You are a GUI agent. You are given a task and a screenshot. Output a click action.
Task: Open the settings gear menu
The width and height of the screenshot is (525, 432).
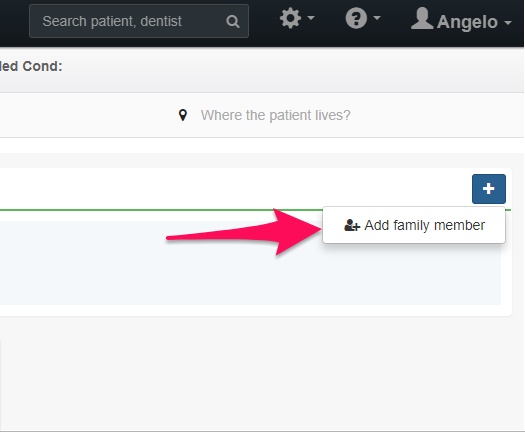290,18
